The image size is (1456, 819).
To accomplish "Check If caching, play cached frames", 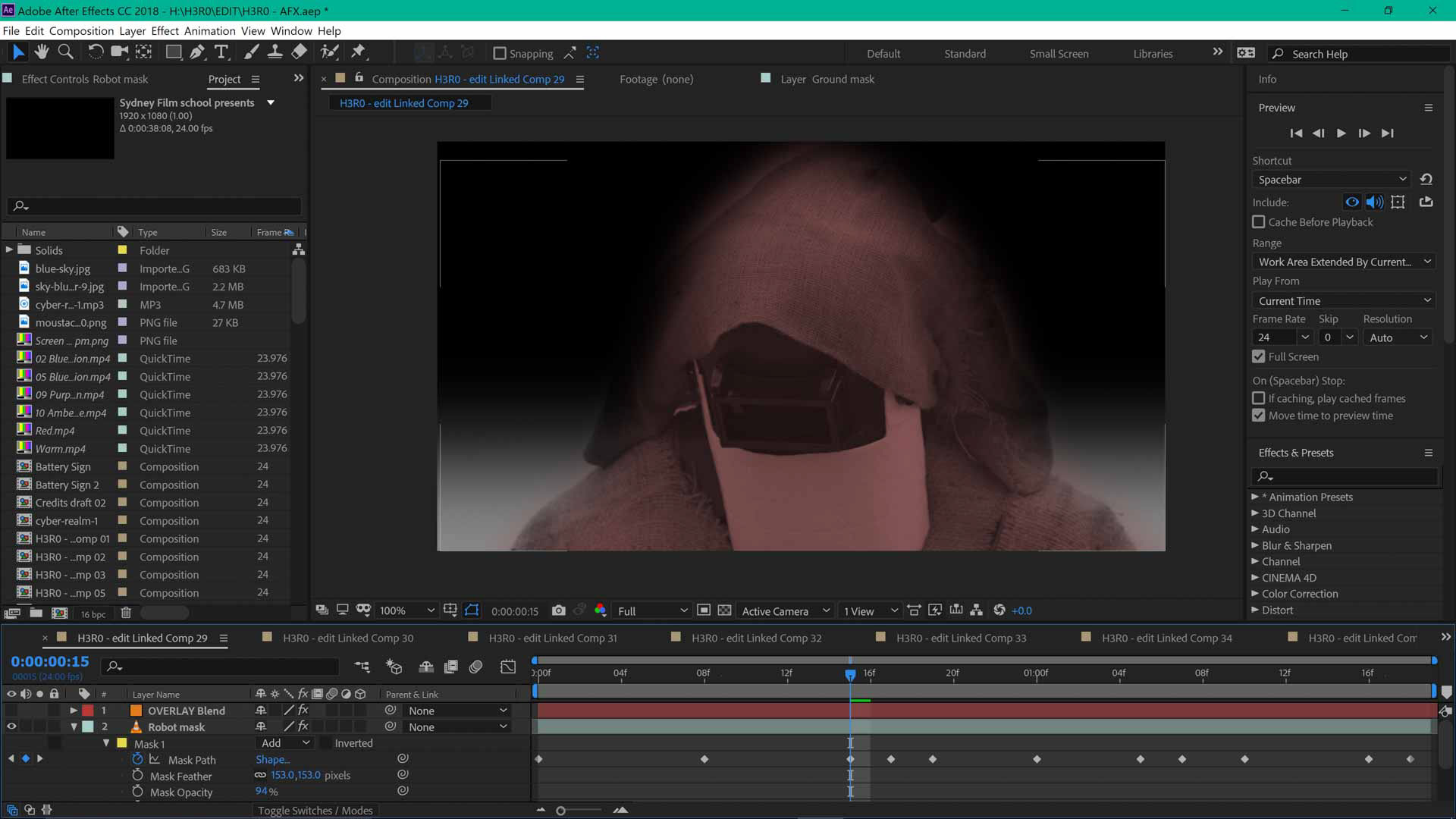I will point(1259,398).
